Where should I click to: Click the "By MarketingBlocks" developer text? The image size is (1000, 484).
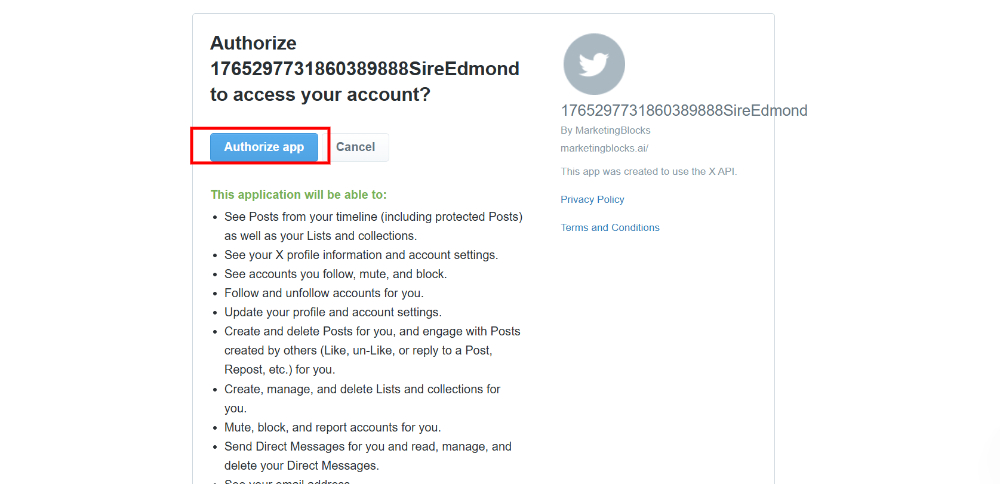click(605, 130)
